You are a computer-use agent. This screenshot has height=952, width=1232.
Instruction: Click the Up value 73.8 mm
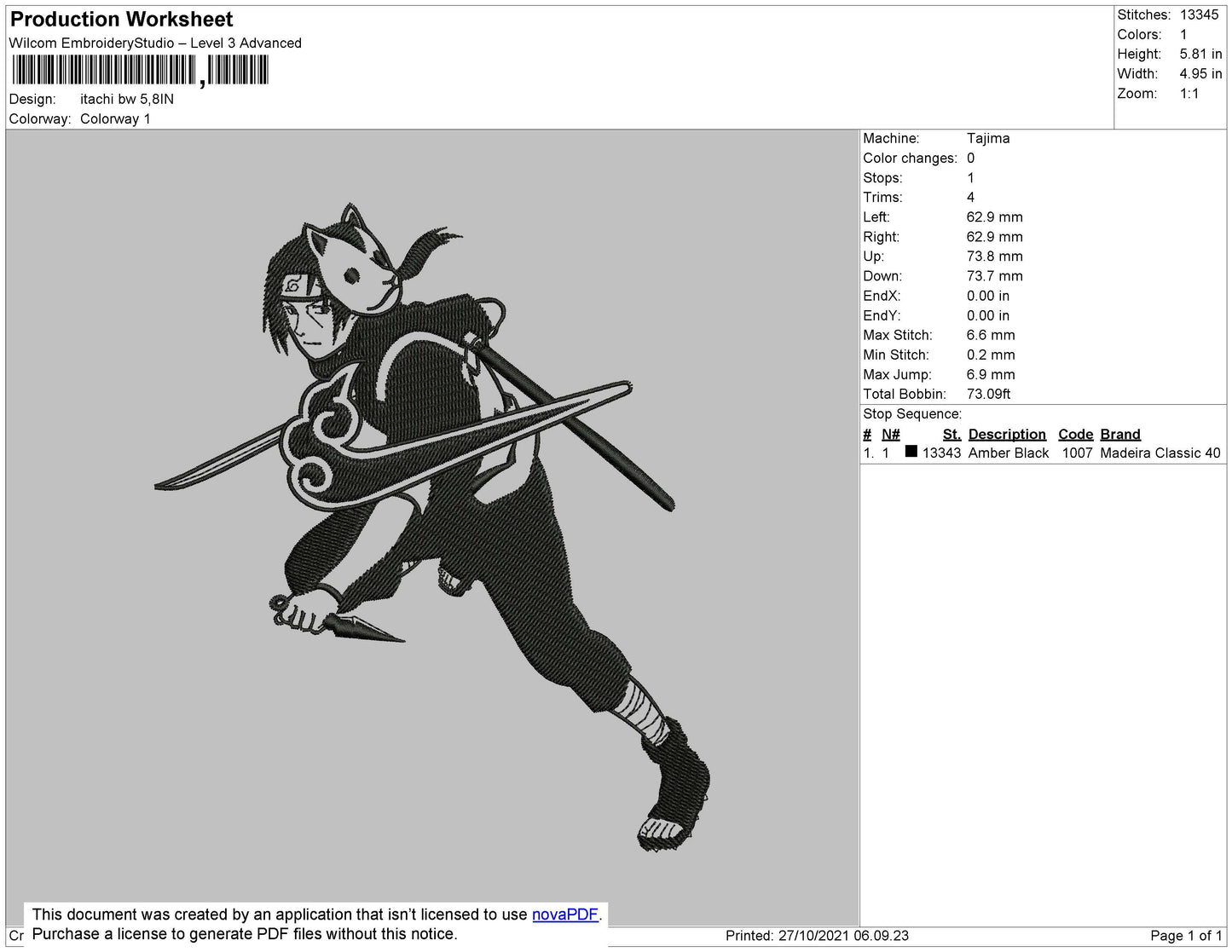[x=994, y=256]
